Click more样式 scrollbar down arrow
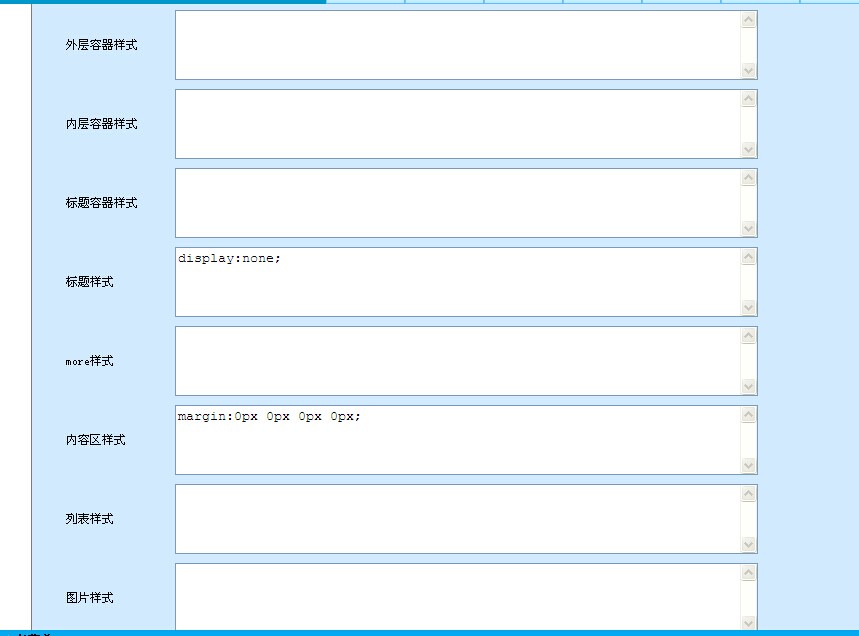The width and height of the screenshot is (859, 636). click(x=749, y=386)
